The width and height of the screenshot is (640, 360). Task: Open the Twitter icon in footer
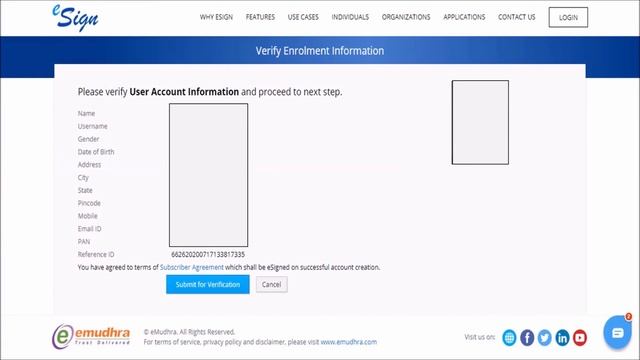[x=544, y=338]
